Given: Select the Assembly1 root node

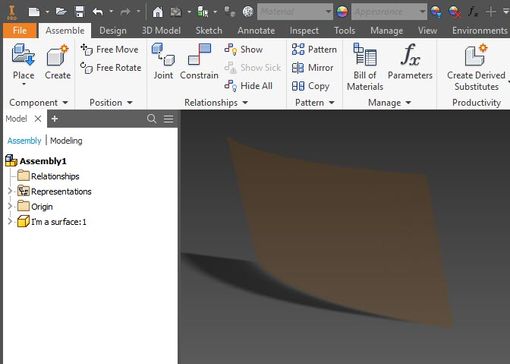Looking at the screenshot, I should [x=36, y=161].
